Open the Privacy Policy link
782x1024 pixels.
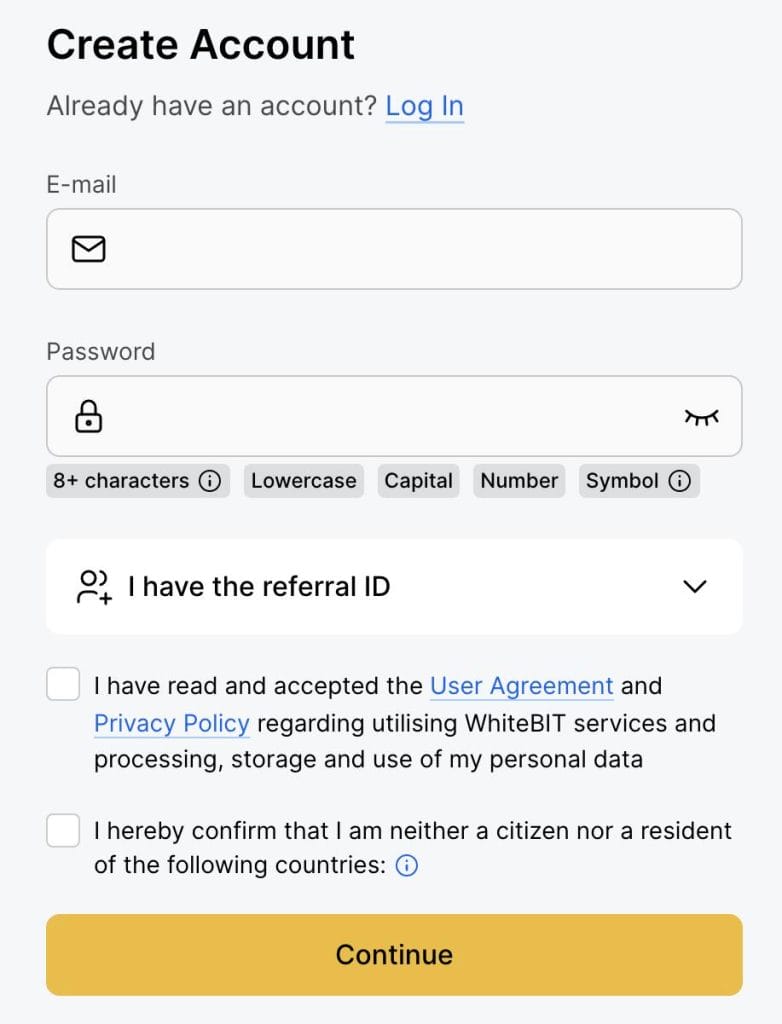pos(172,723)
